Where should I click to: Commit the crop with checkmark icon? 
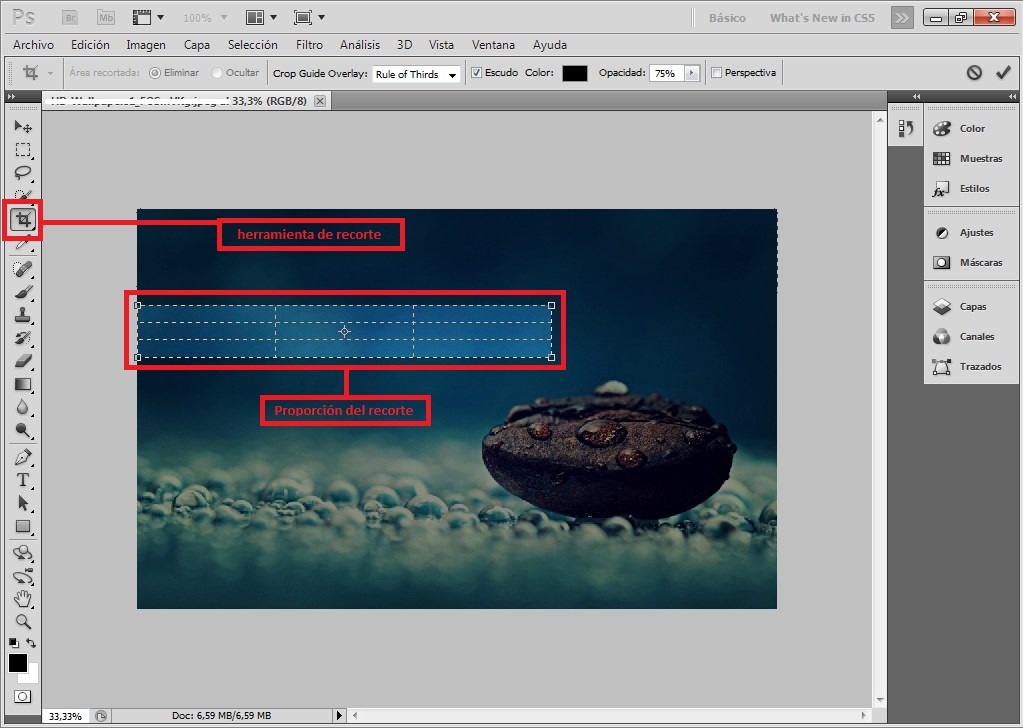pos(1003,73)
